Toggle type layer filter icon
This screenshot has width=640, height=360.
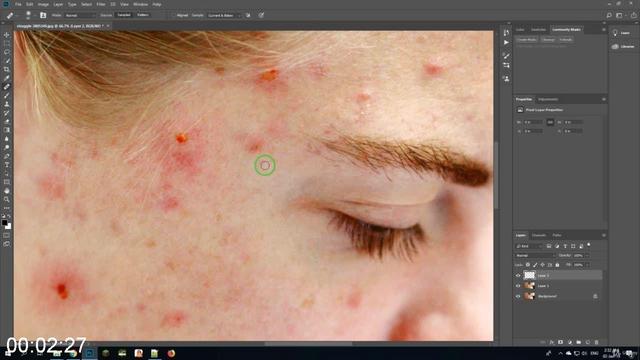coord(565,246)
